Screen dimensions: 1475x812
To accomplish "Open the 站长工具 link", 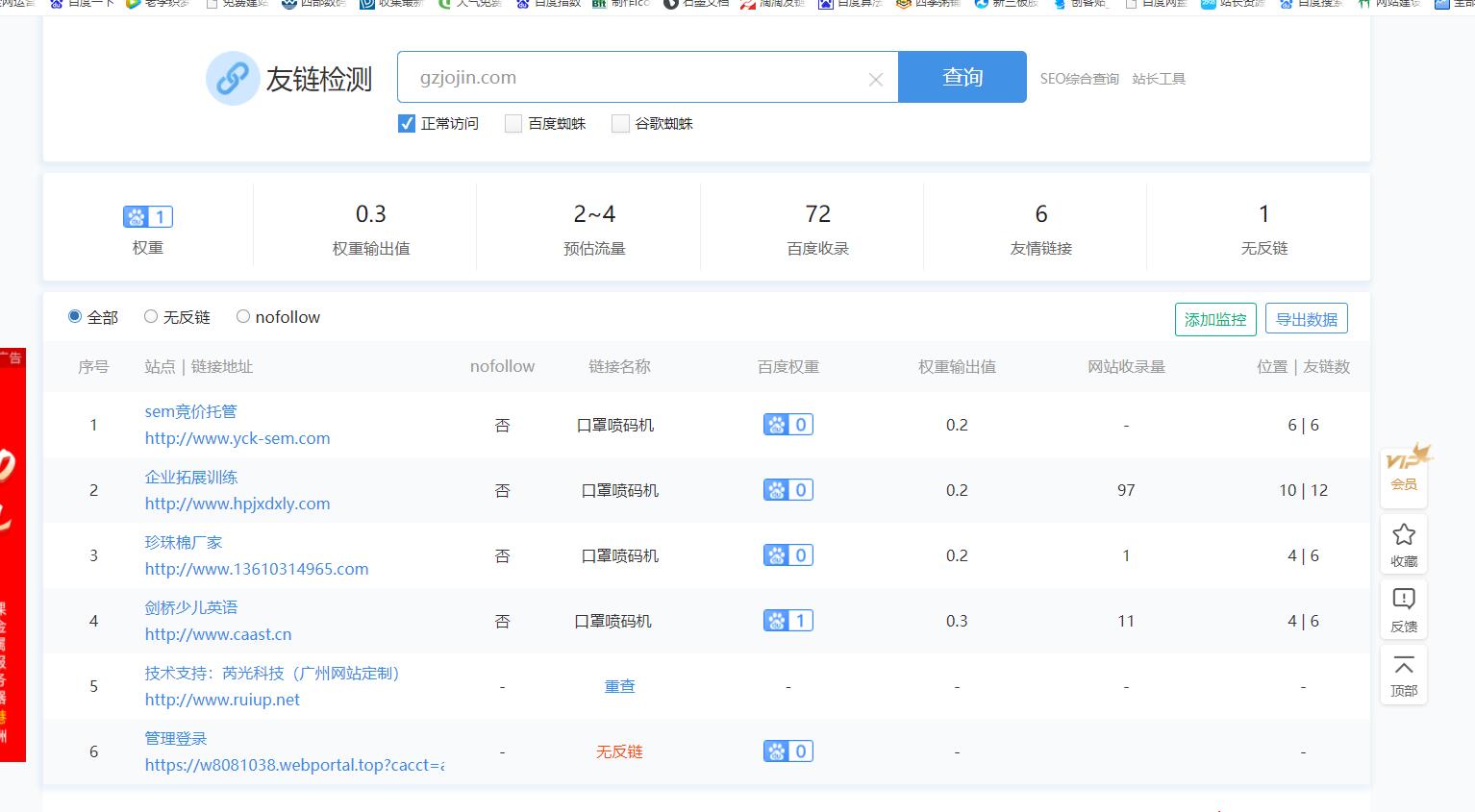I will pos(1159,79).
